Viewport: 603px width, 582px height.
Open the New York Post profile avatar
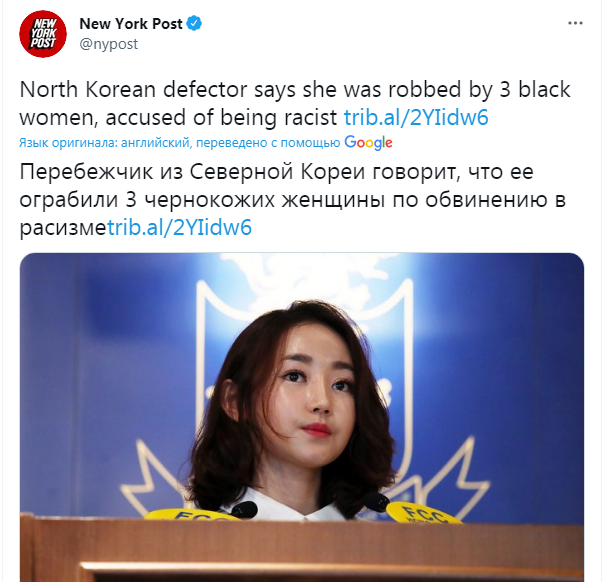[43, 34]
